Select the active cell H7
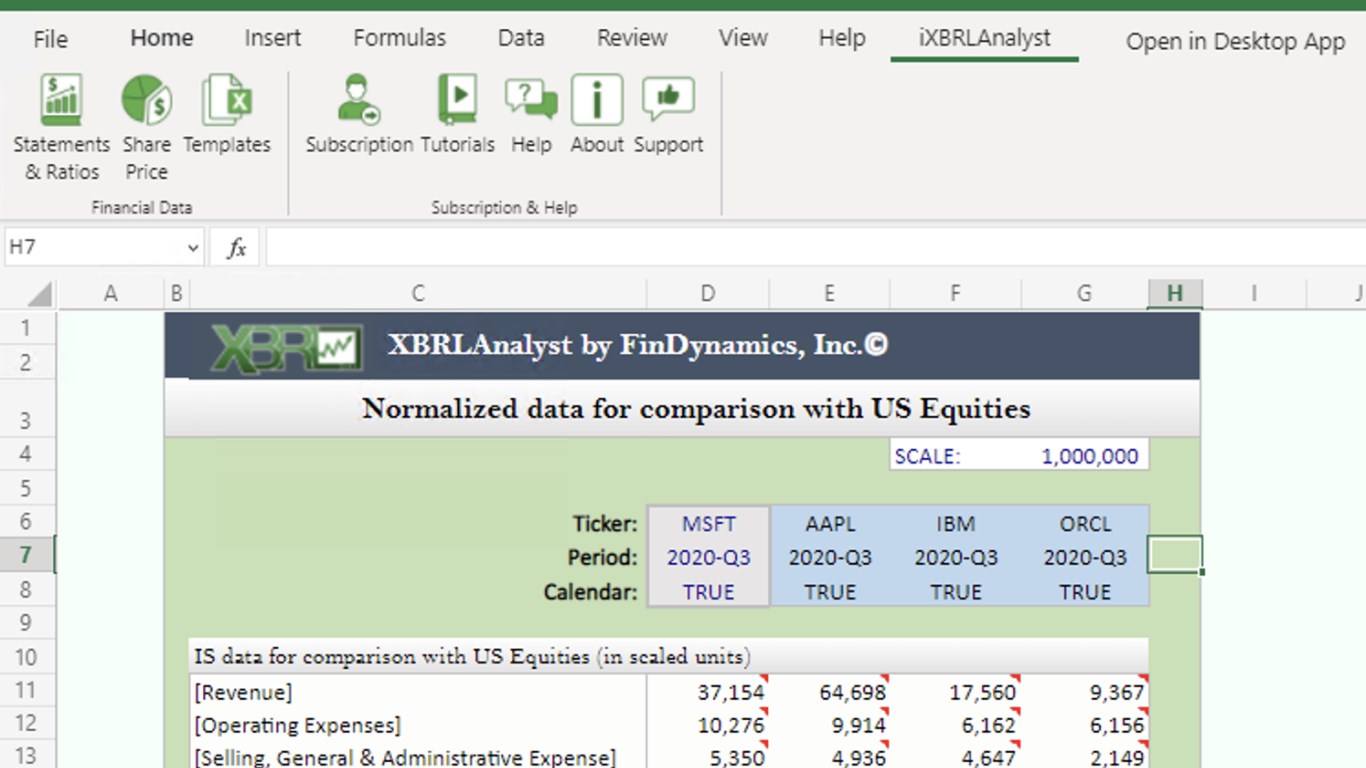The height and width of the screenshot is (768, 1366). tap(1175, 555)
